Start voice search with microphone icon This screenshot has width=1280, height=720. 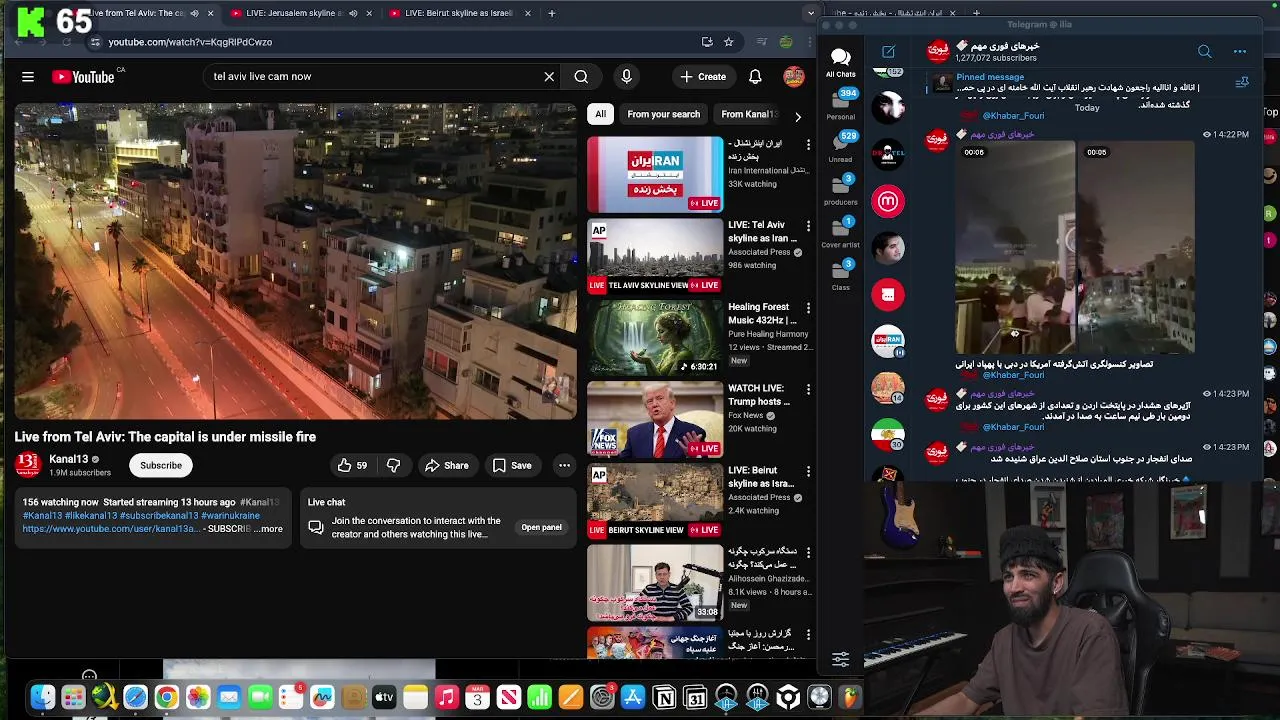tap(626, 77)
